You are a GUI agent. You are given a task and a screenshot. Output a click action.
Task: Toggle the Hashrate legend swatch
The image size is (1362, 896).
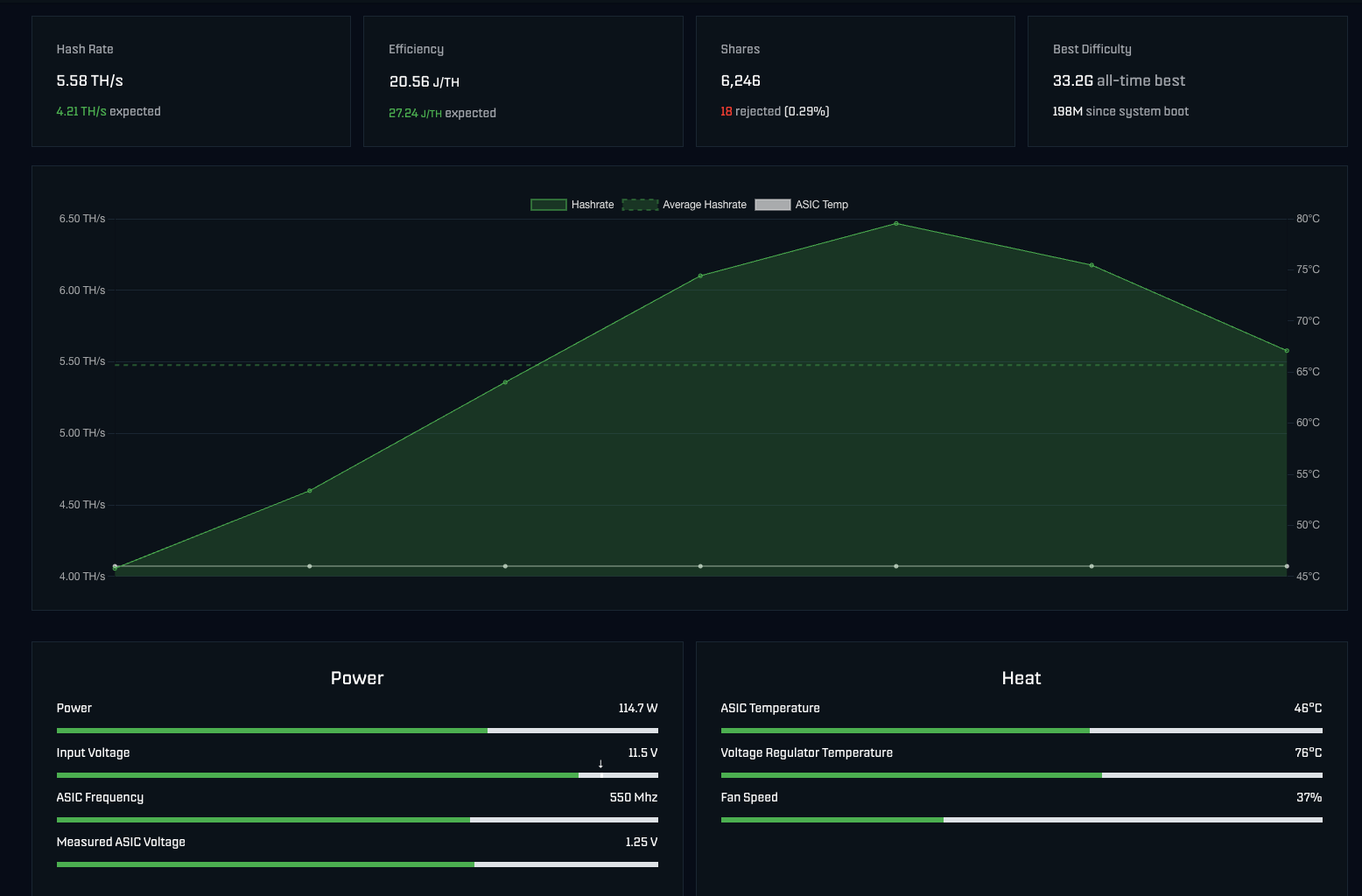pyautogui.click(x=548, y=205)
